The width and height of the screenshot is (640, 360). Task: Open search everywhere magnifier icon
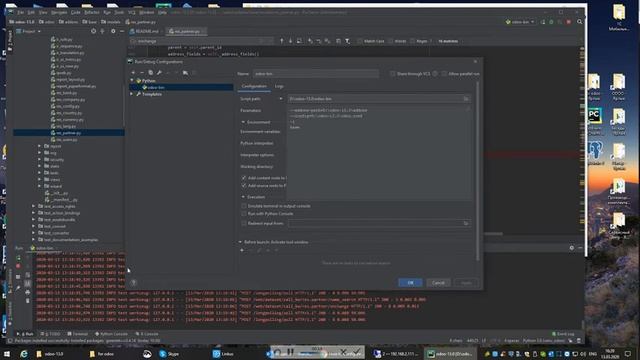tap(580, 22)
